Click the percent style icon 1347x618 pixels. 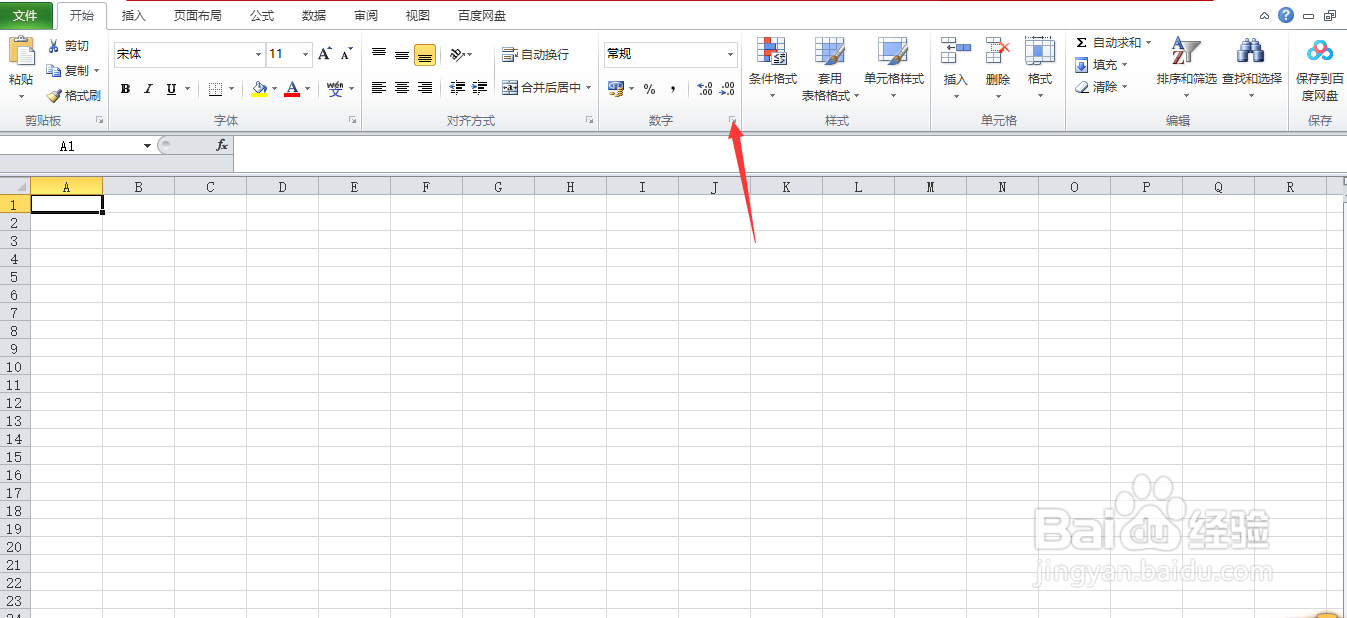coord(648,88)
